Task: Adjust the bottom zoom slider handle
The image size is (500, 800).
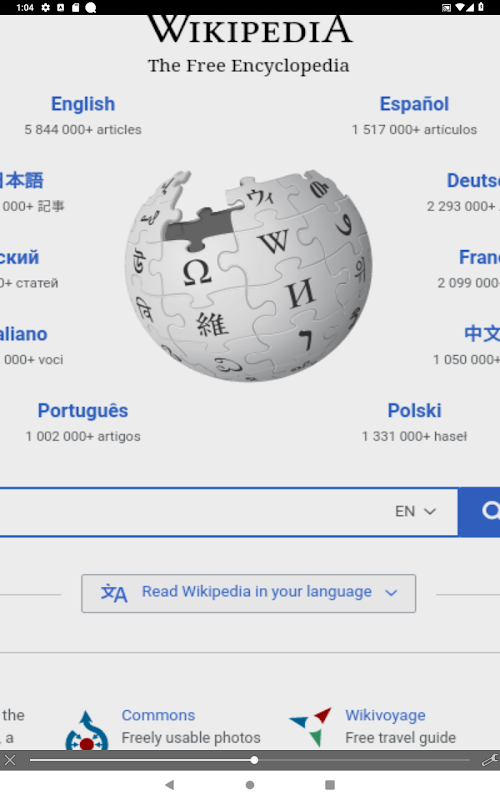Action: [x=254, y=760]
